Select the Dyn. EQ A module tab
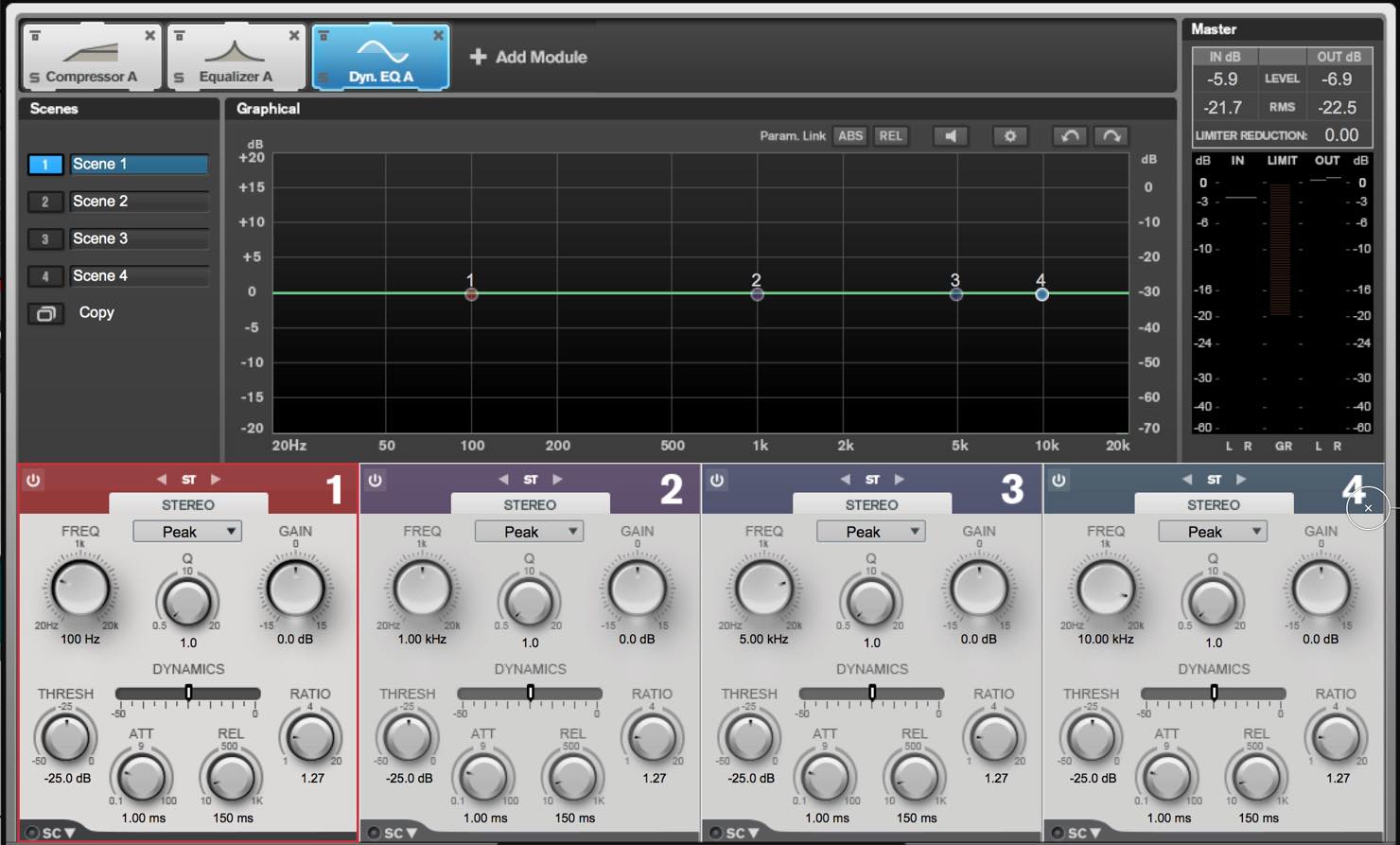 tap(380, 58)
